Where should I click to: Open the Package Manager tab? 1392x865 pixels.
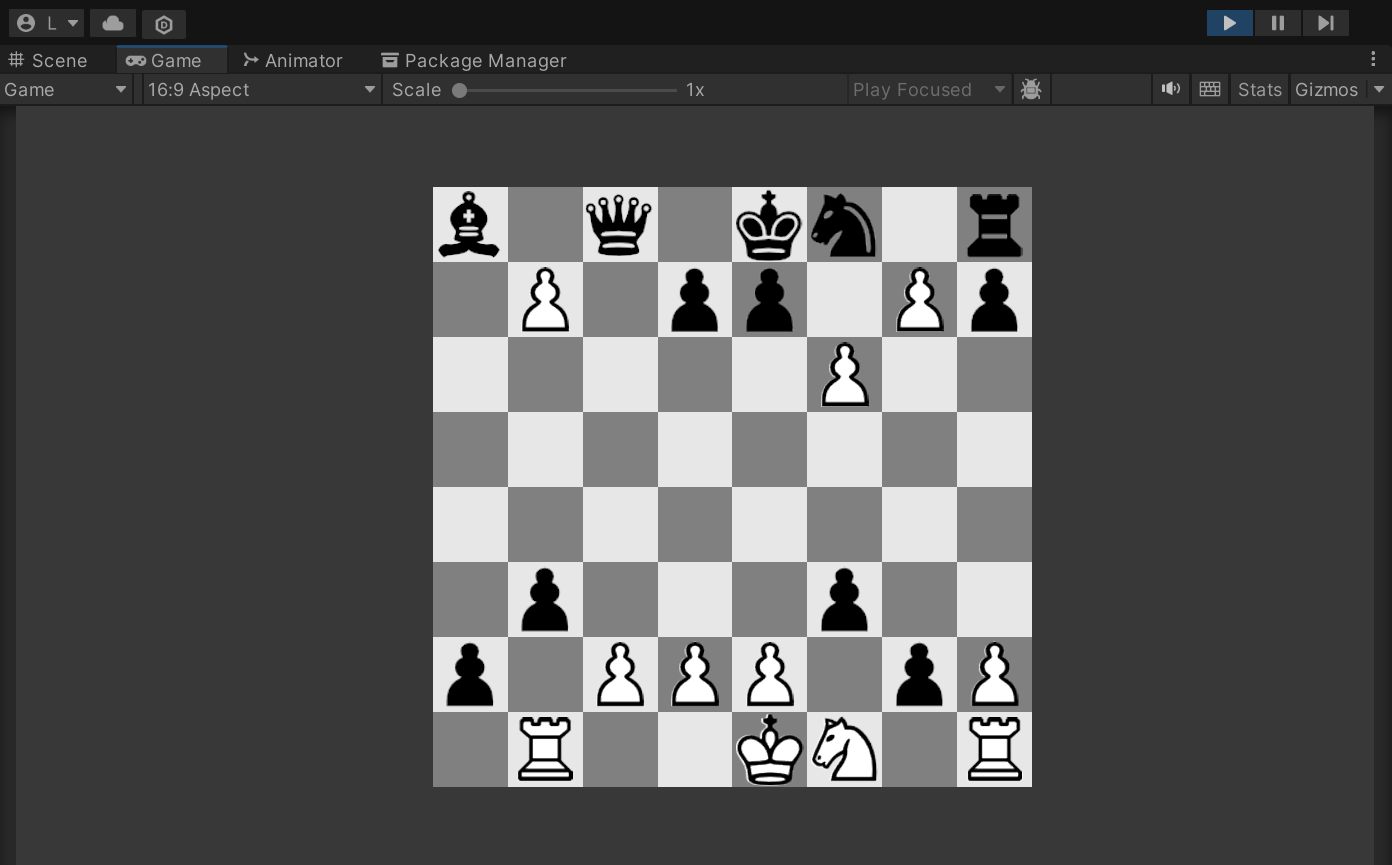pos(474,60)
